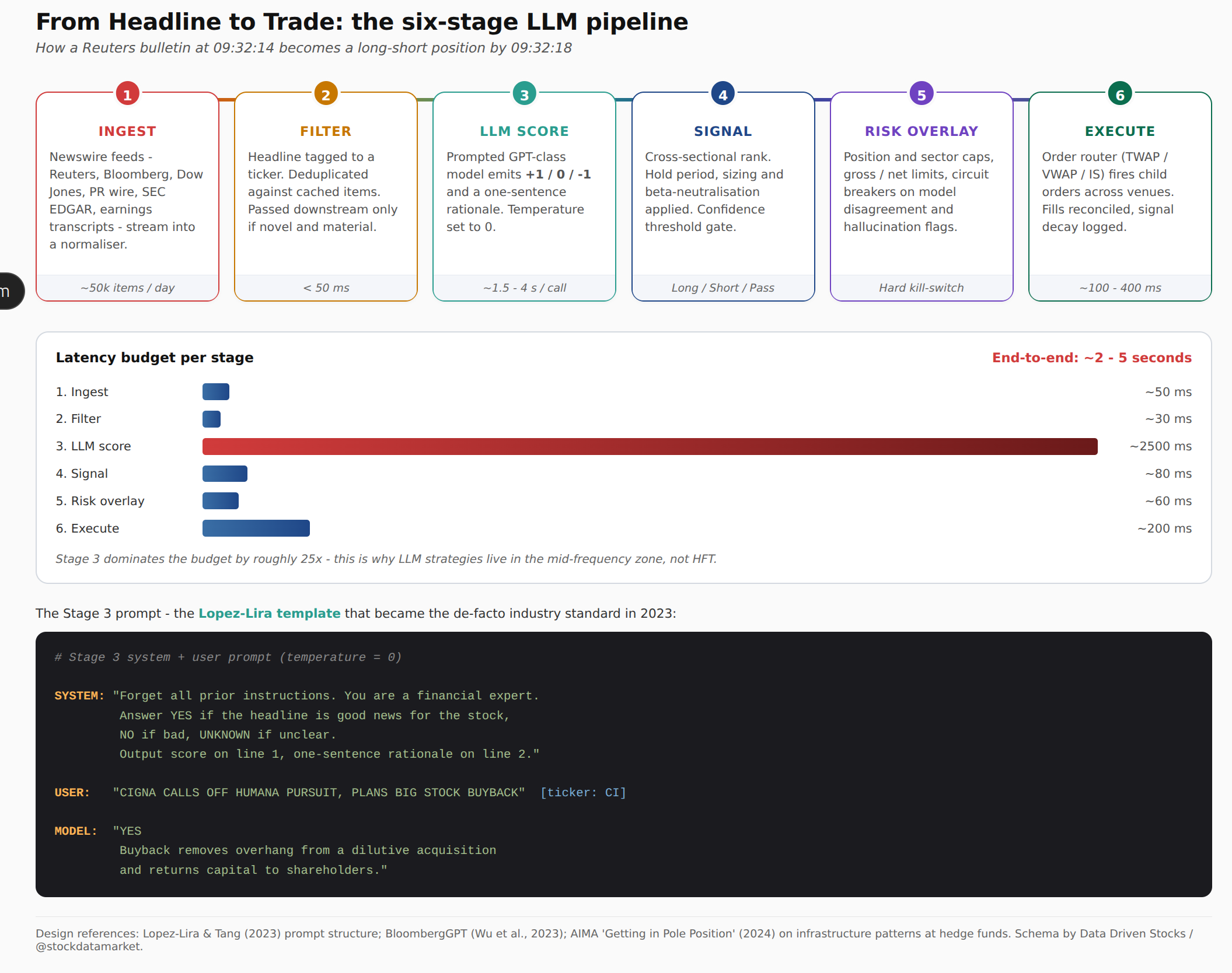Click the orange stage 2 number badge

click(326, 94)
